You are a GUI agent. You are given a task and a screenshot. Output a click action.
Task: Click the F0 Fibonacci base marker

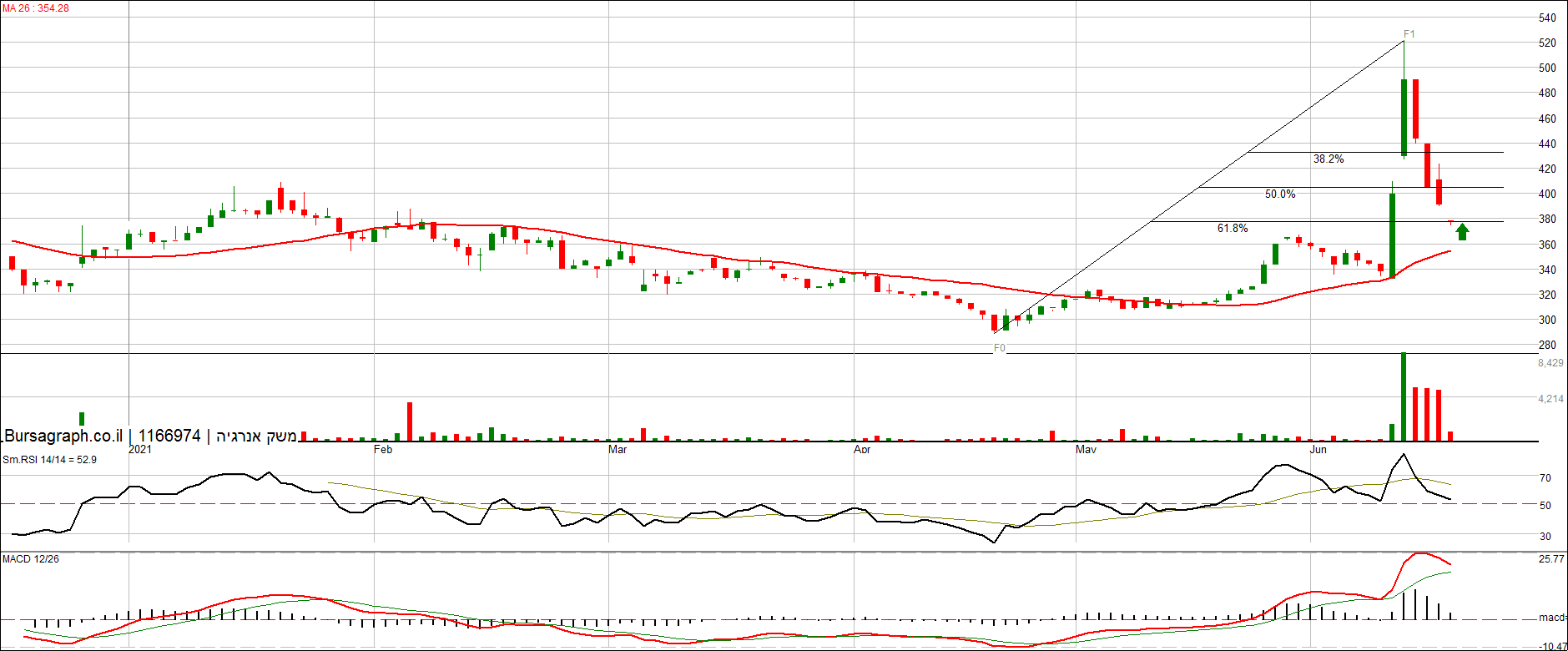pos(999,348)
